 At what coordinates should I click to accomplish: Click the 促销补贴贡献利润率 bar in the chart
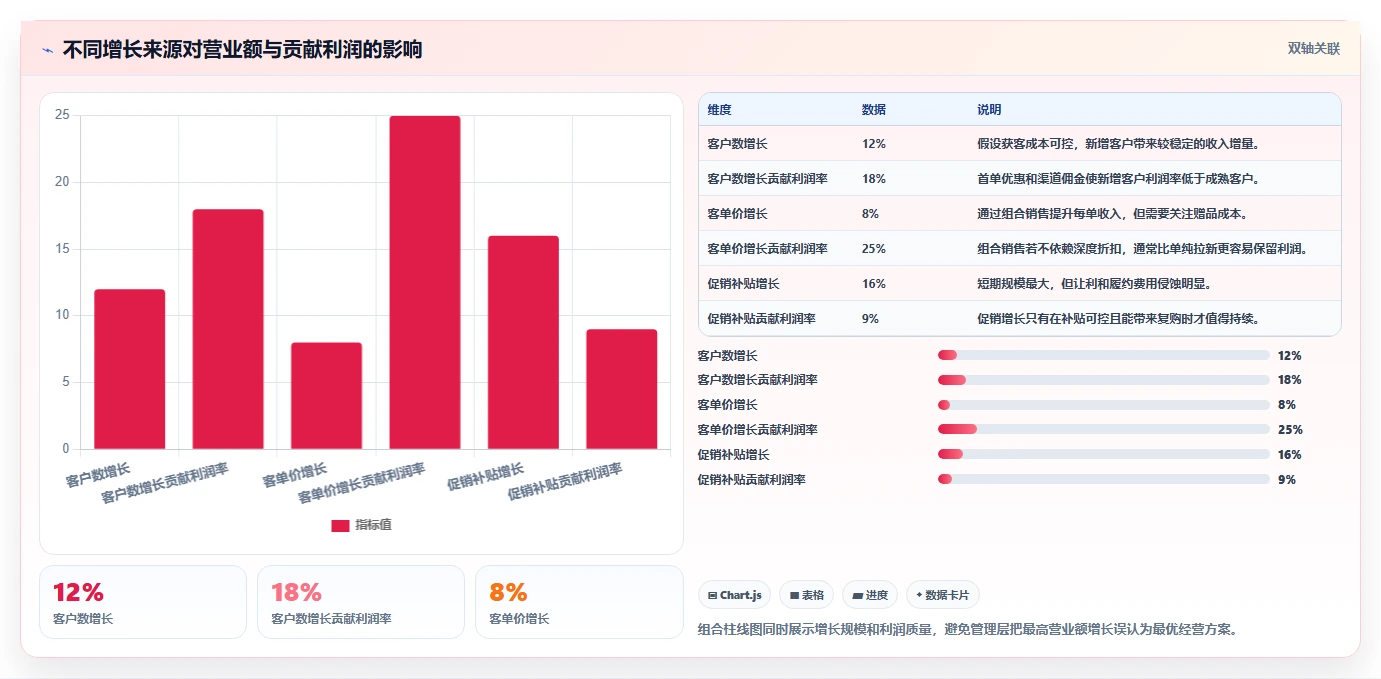(622, 389)
